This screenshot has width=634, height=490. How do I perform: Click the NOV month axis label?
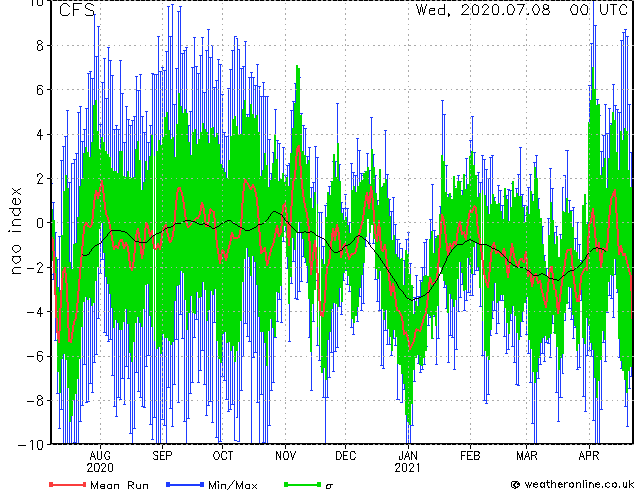point(285,456)
